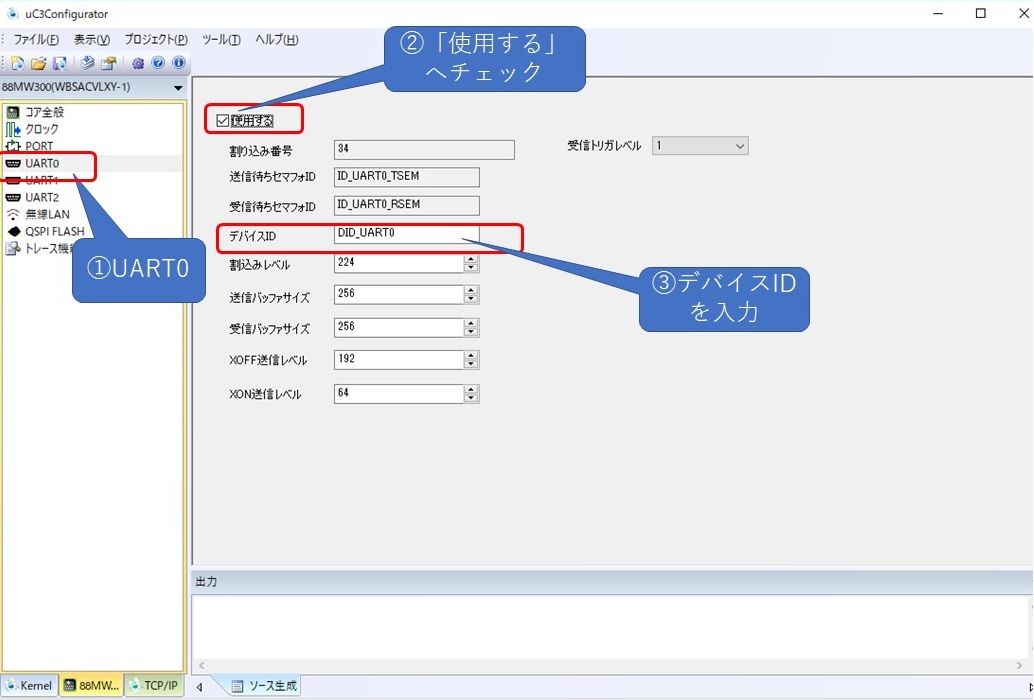Switch to the Kernel tab
The width and height of the screenshot is (1034, 700).
29,686
